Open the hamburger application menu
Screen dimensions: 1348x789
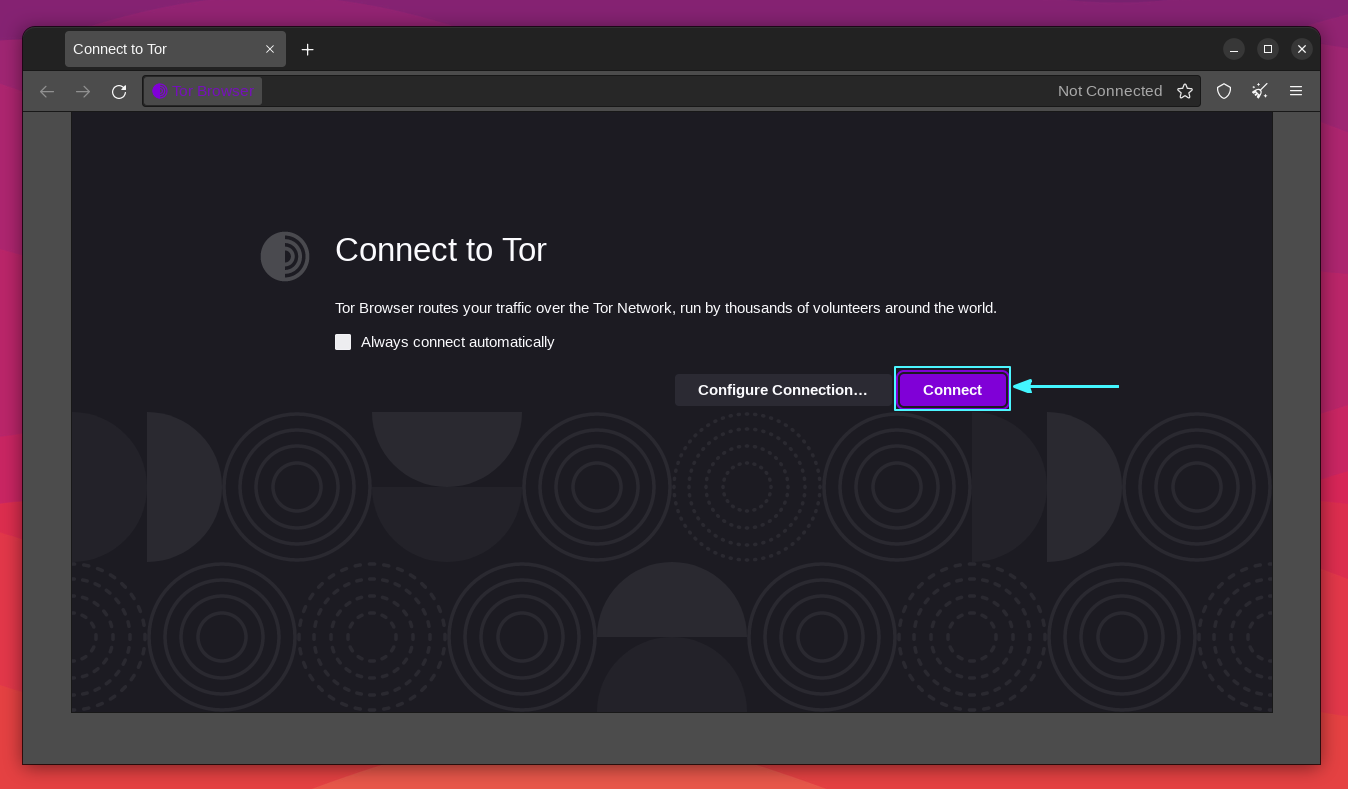point(1296,91)
